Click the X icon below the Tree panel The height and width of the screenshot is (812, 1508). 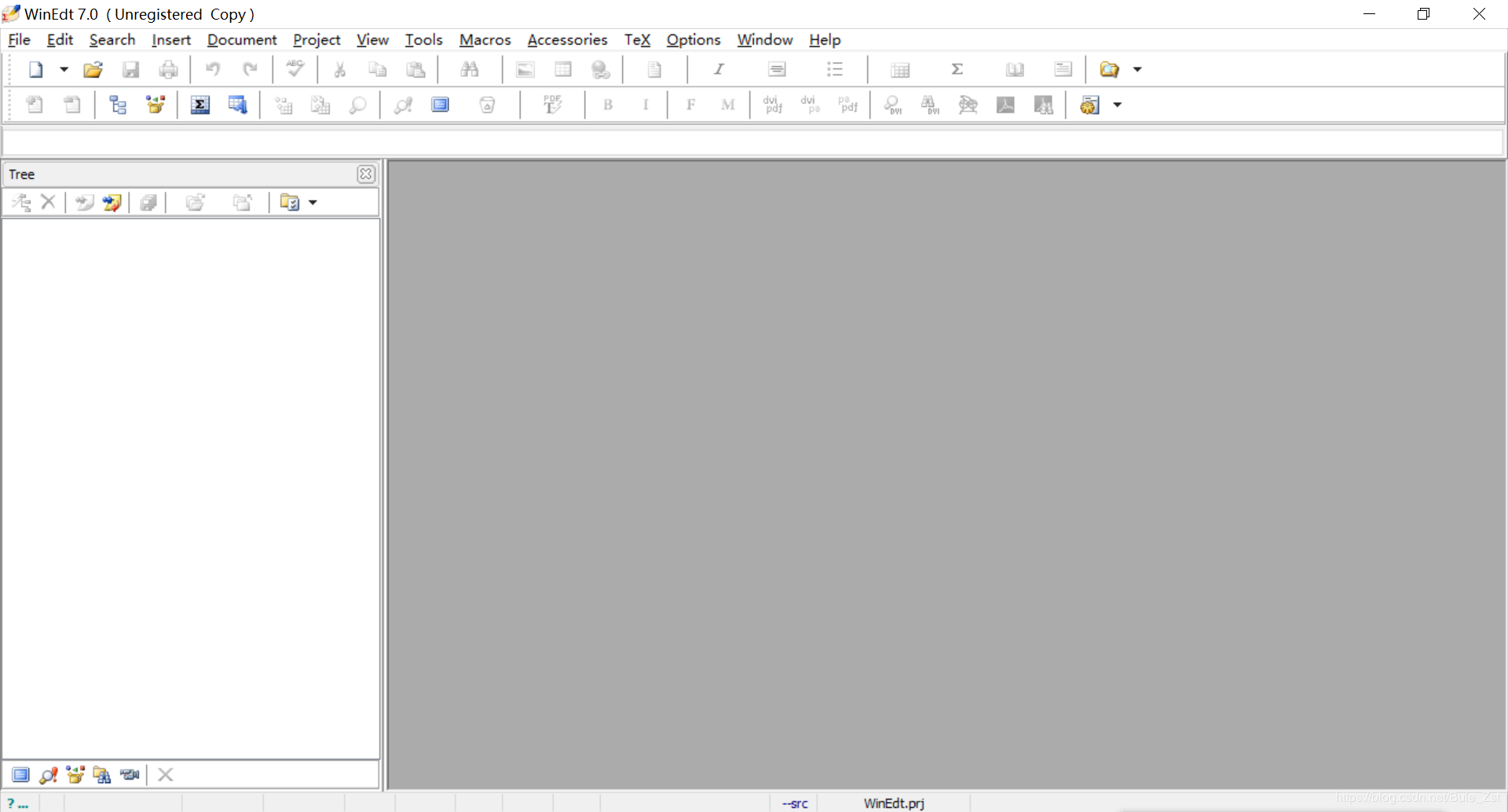coord(165,775)
